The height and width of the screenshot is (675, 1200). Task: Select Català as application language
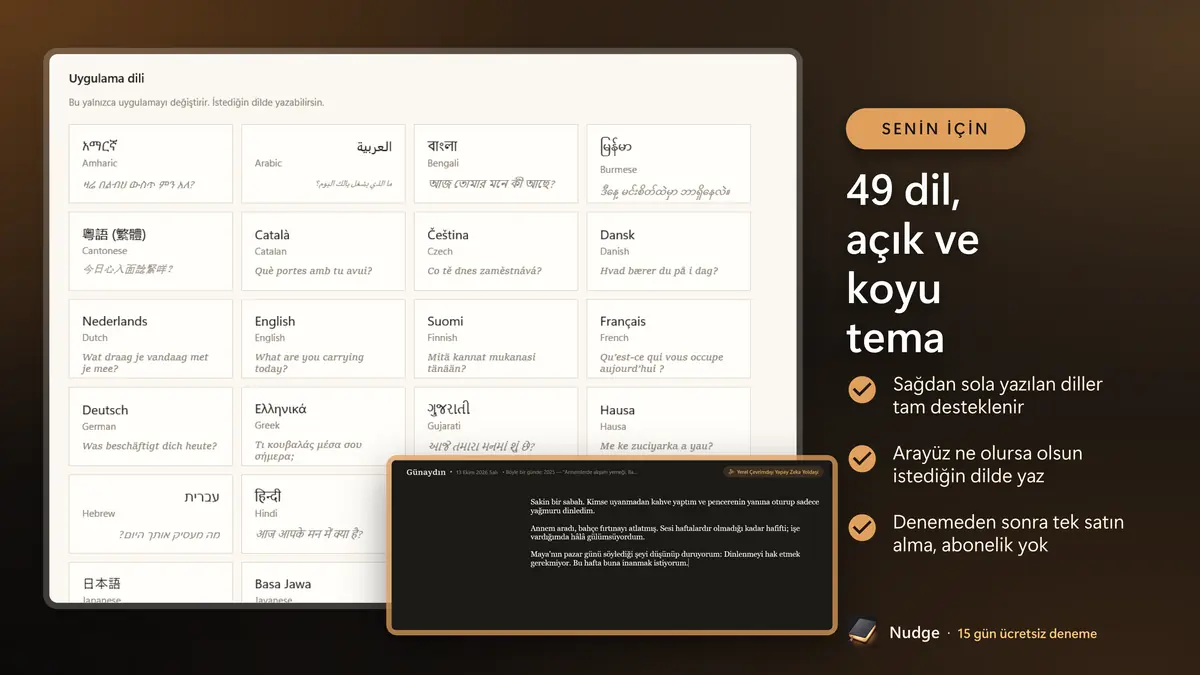[323, 251]
